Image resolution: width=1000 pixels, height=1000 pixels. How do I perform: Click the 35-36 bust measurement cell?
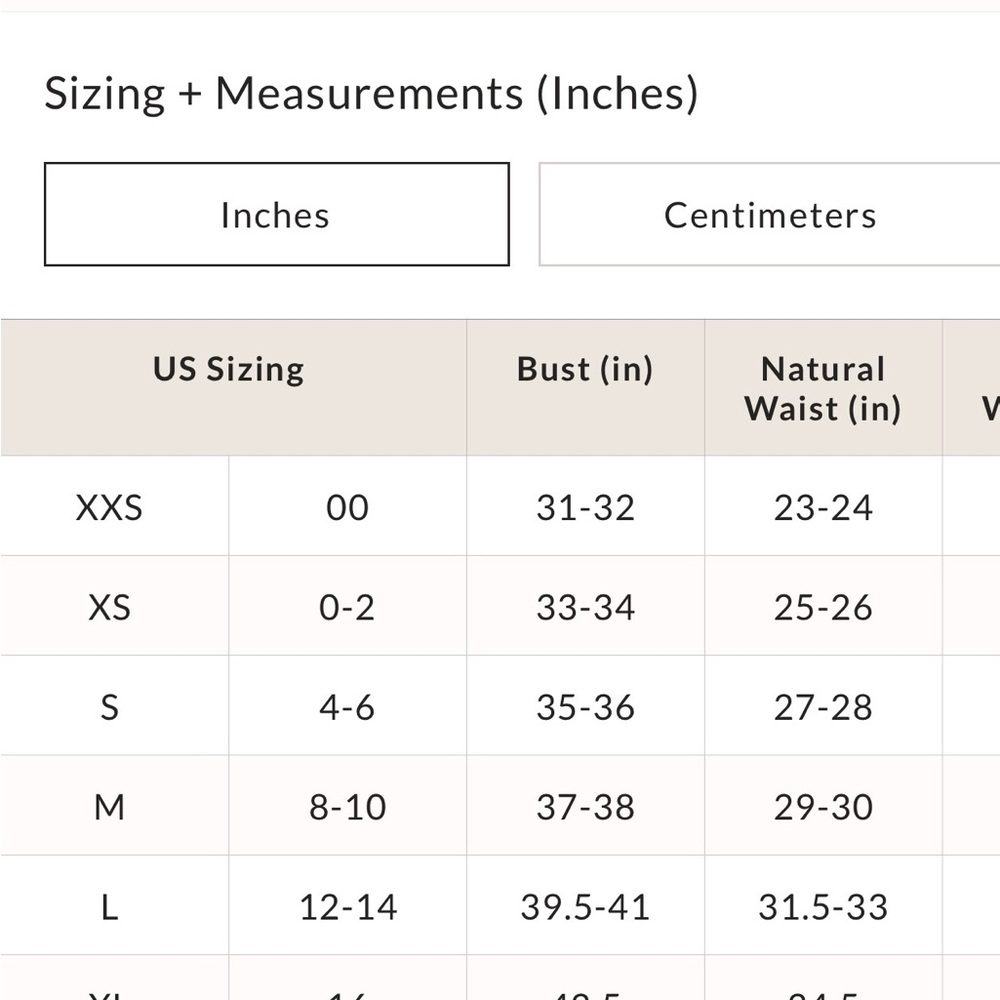[585, 708]
